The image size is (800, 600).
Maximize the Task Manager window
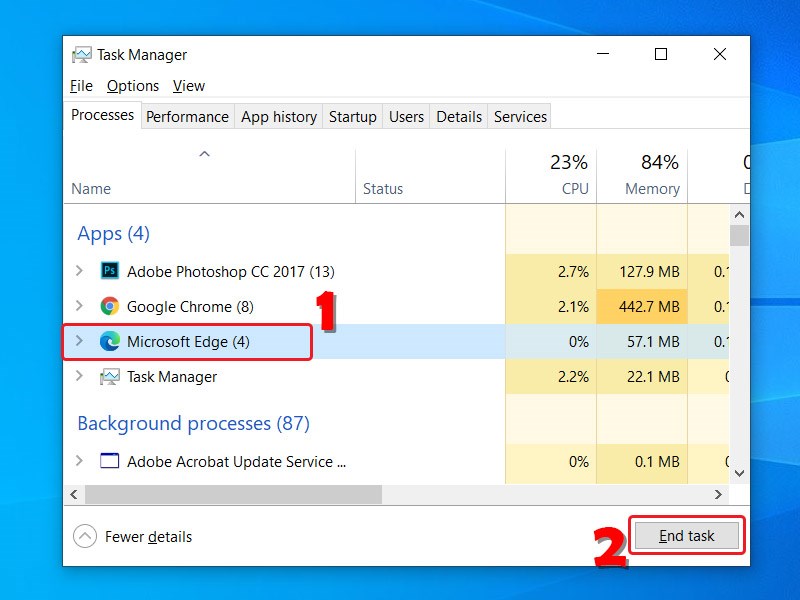click(661, 54)
